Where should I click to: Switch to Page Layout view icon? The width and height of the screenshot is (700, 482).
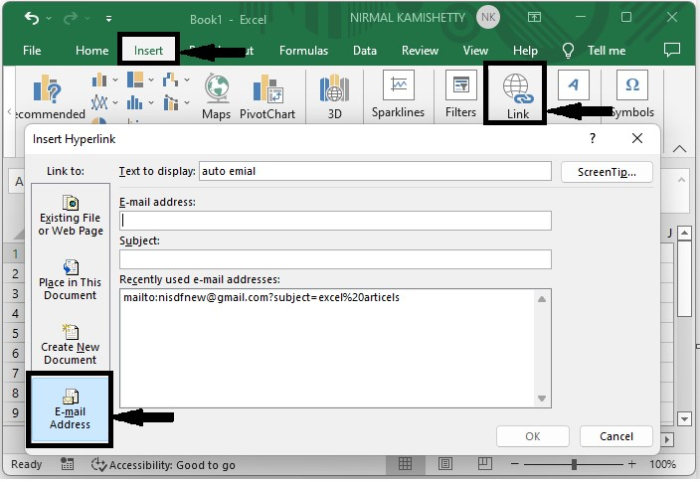[x=445, y=464]
